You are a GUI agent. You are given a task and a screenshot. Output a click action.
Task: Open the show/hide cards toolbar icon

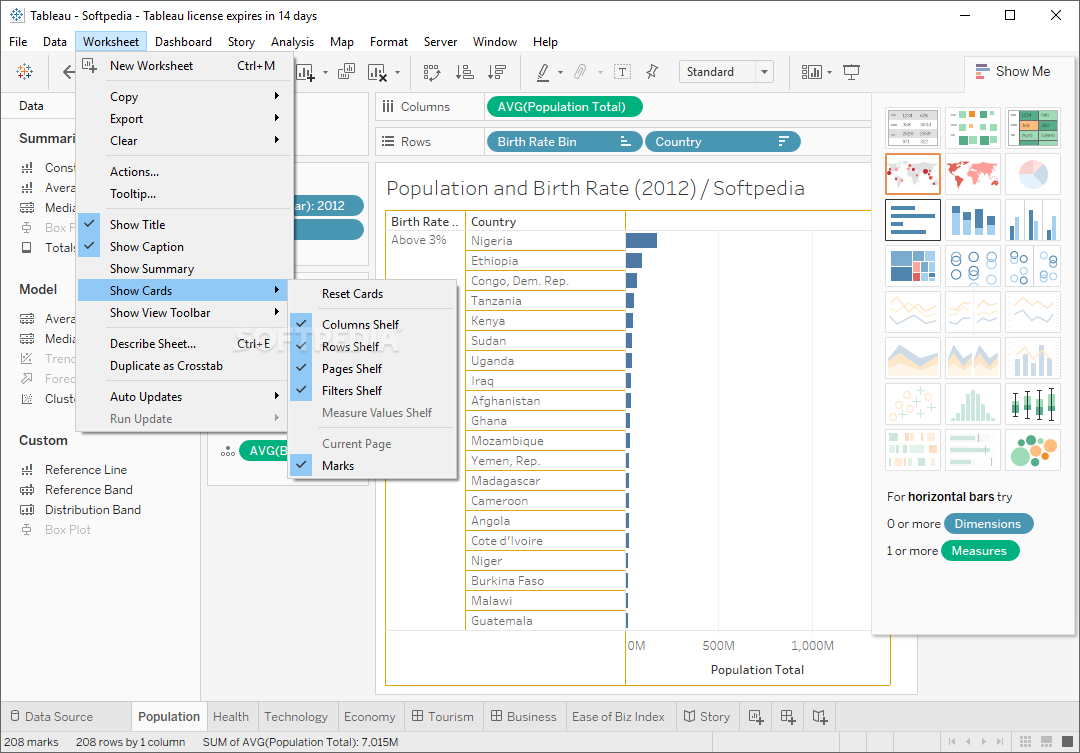[x=811, y=72]
